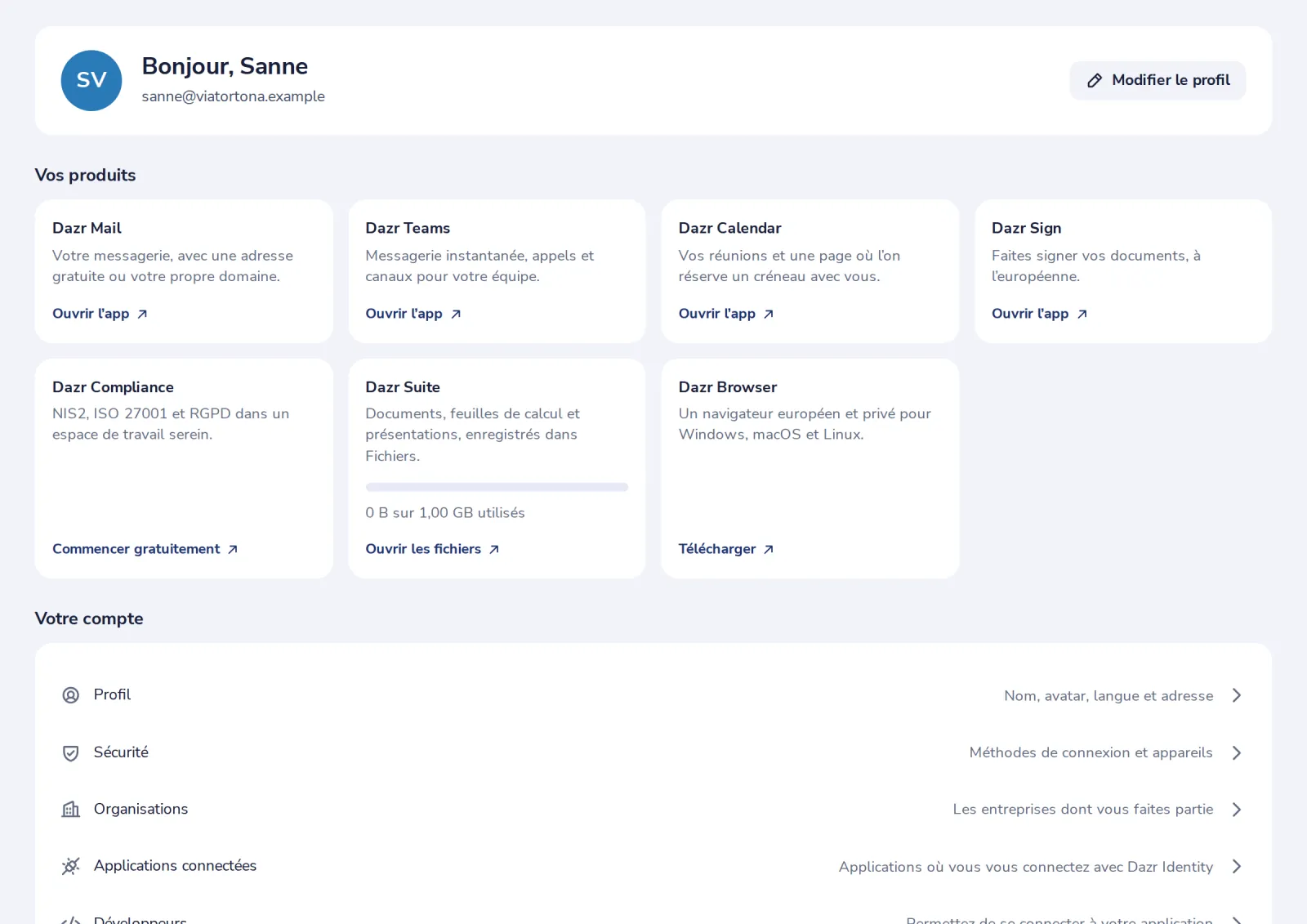
Task: Click the arrow icon beside Dazr Sign Ouvrir l'app
Action: [x=1082, y=314]
